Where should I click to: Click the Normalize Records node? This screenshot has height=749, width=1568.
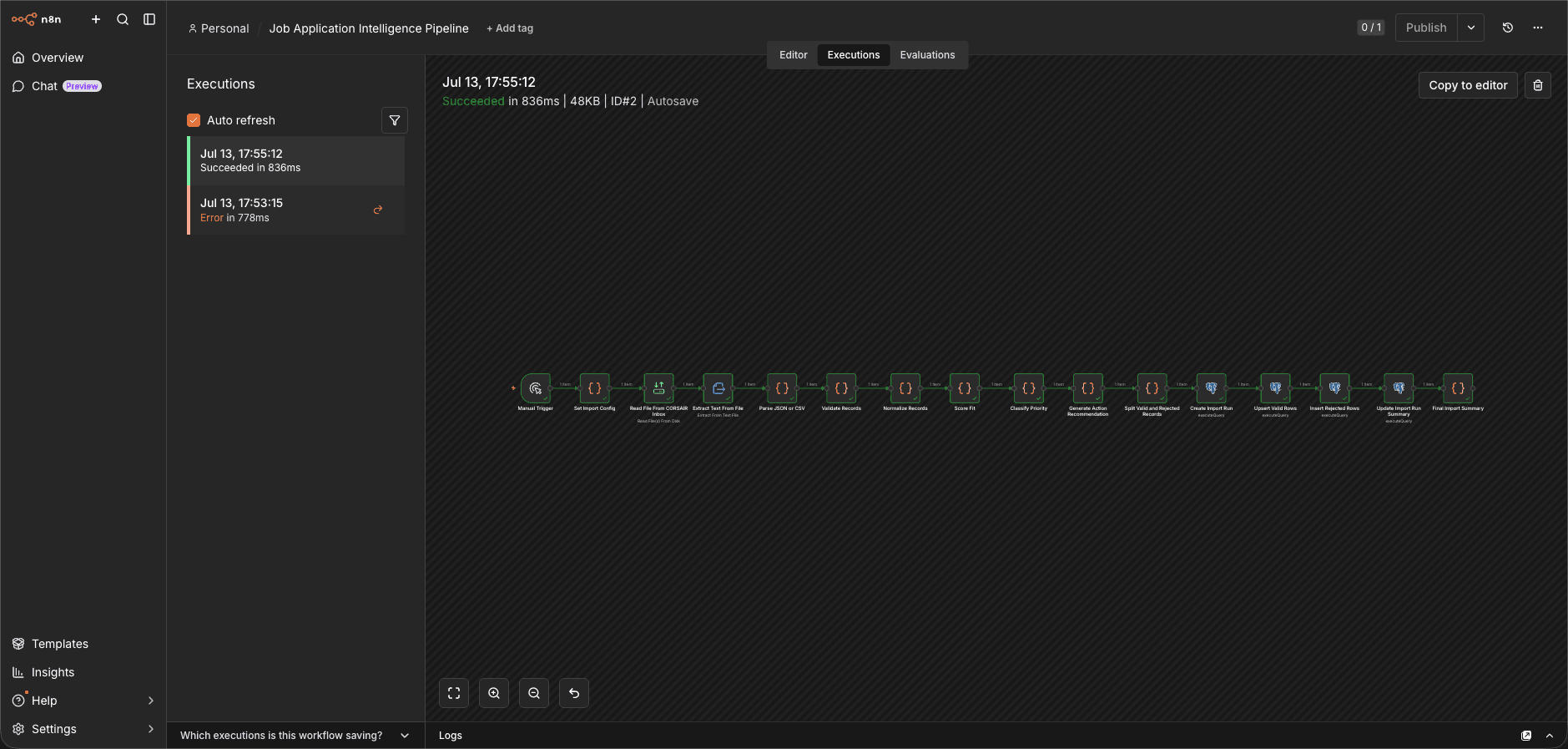[905, 388]
